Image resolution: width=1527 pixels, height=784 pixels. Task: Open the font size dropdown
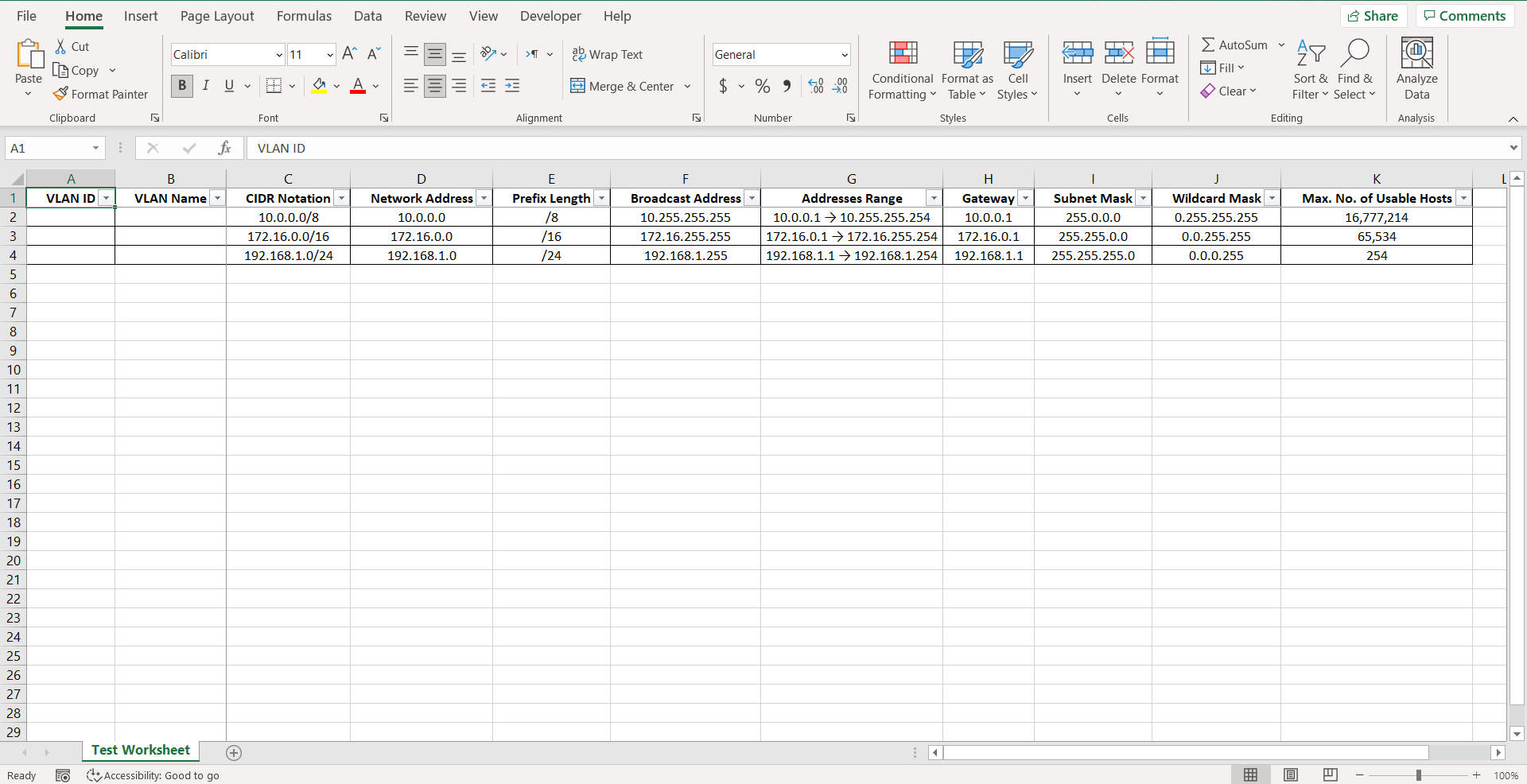click(x=330, y=55)
